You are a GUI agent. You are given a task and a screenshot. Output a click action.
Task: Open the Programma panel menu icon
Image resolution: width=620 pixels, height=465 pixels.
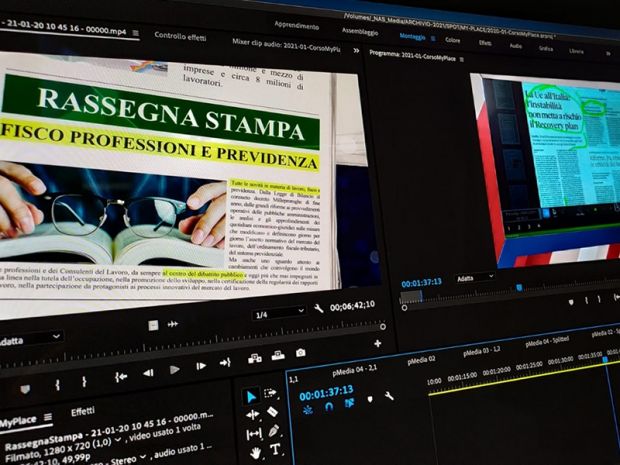click(461, 59)
